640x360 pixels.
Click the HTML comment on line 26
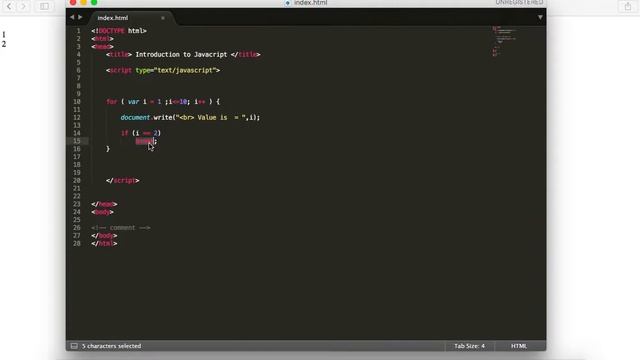121,228
